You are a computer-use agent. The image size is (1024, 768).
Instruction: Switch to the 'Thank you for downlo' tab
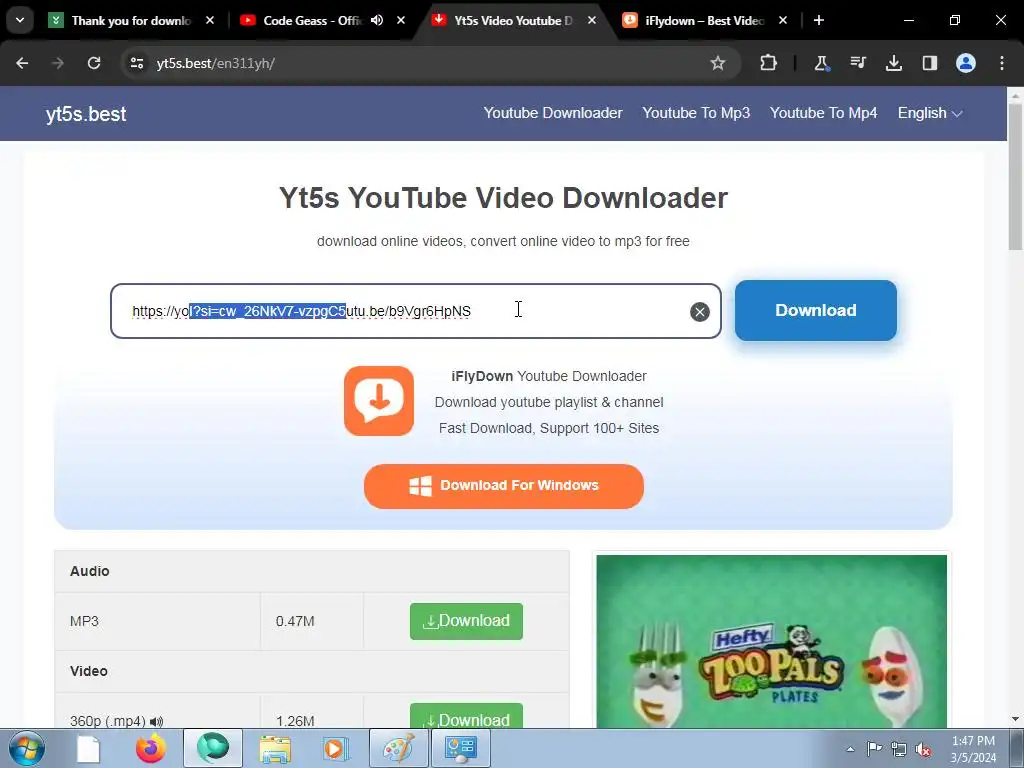[x=131, y=21]
